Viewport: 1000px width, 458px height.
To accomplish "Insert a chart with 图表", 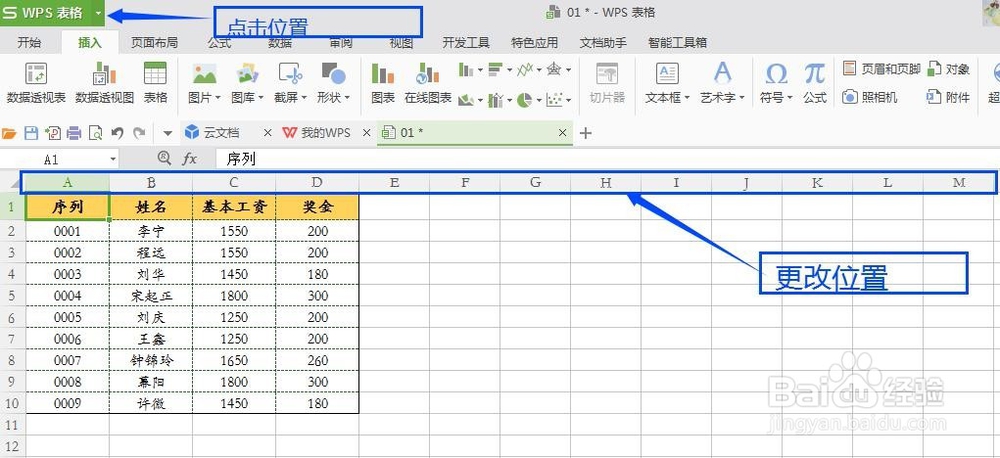I will click(383, 83).
